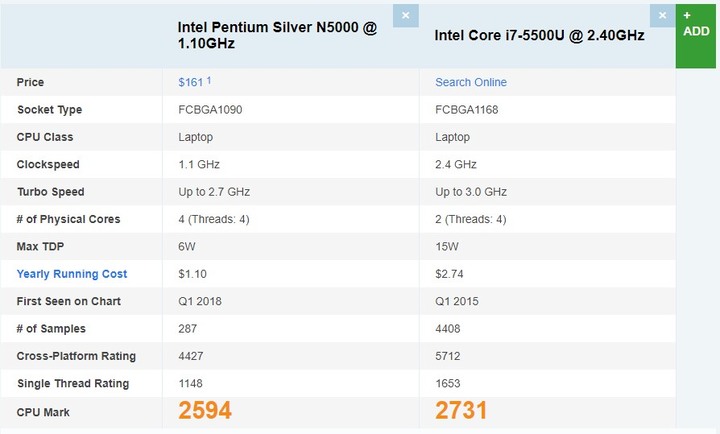720x434 pixels.
Task: Click the CPU Mark row label
Action: (43, 412)
